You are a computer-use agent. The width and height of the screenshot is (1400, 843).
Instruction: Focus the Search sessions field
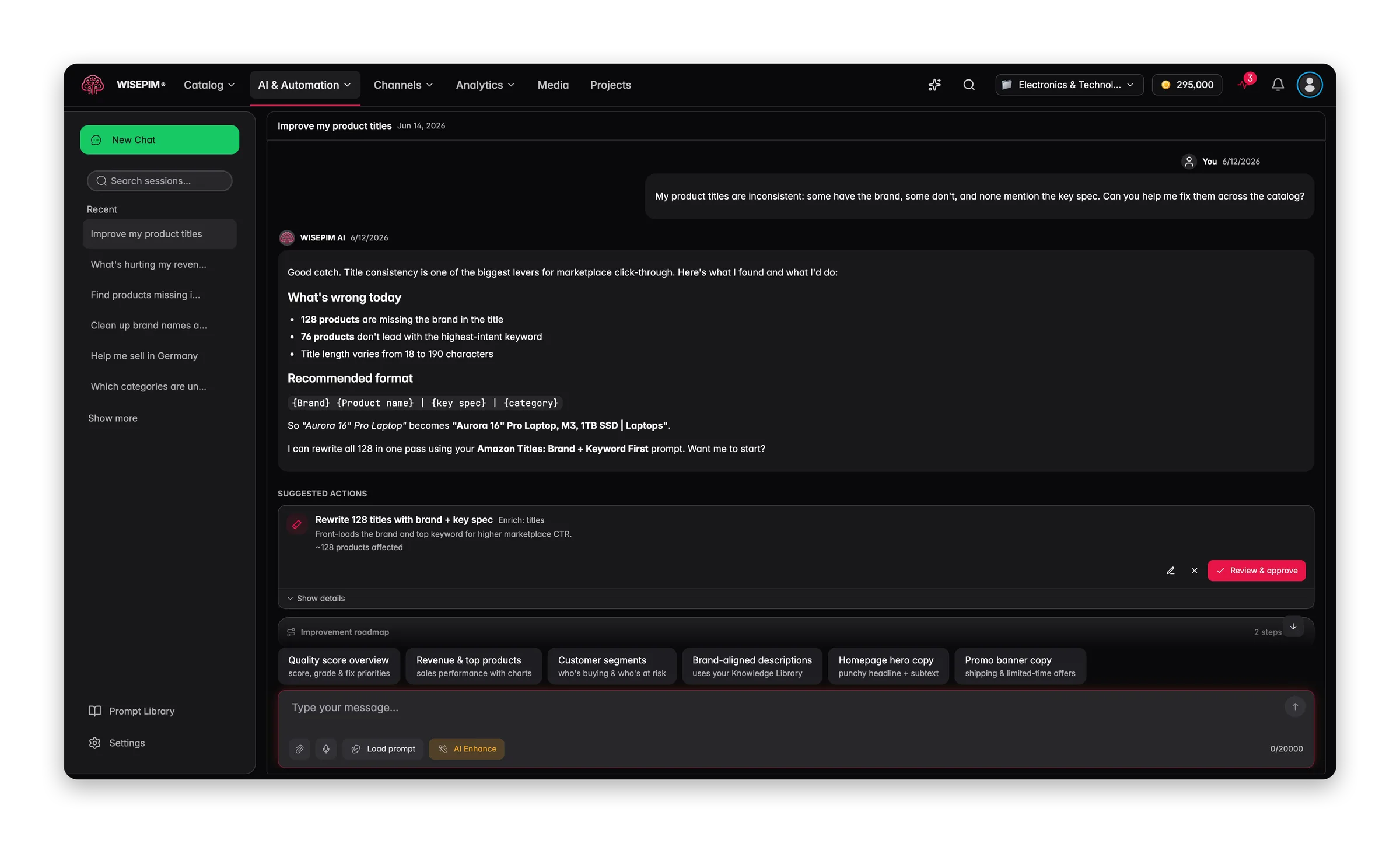click(160, 181)
